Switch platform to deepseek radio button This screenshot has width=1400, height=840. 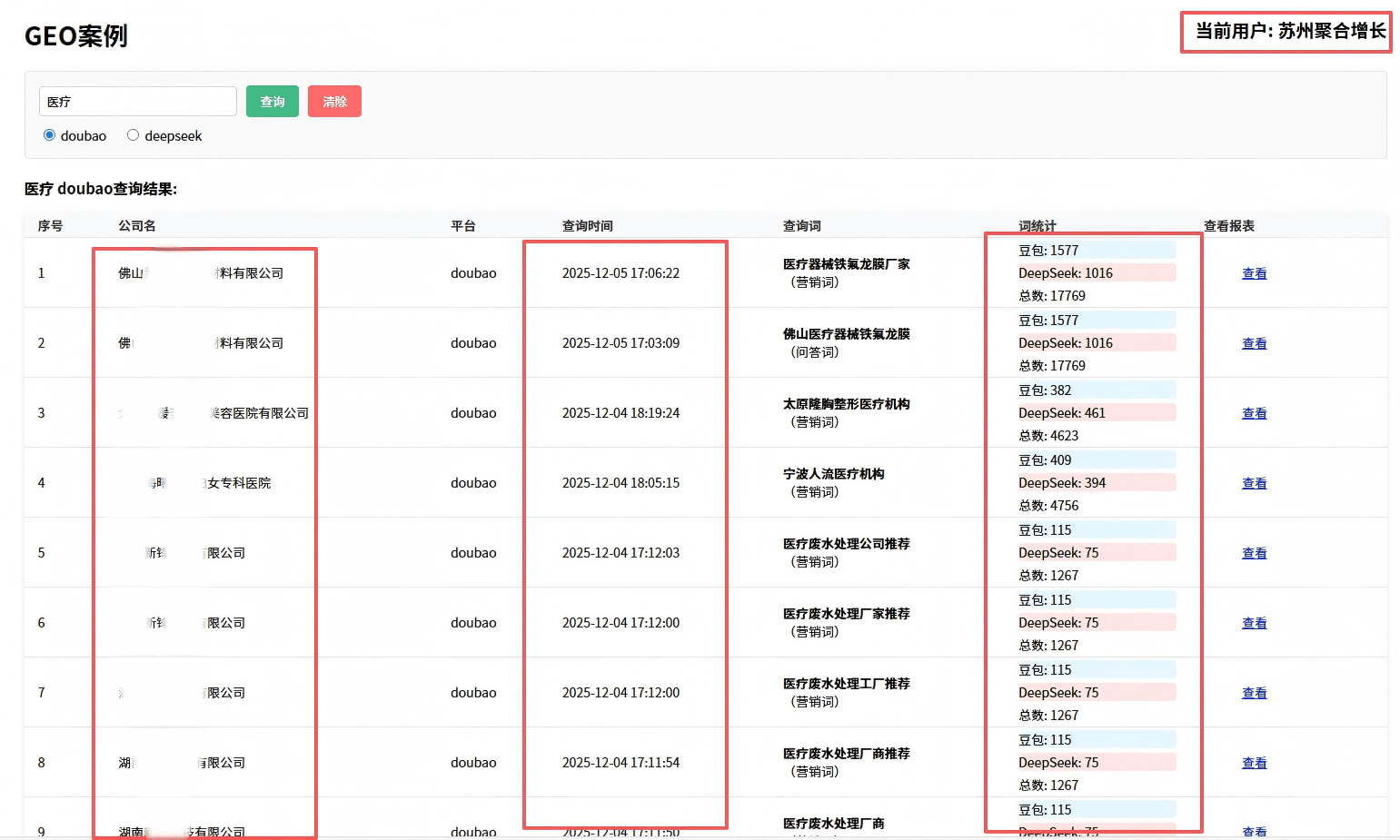(134, 135)
